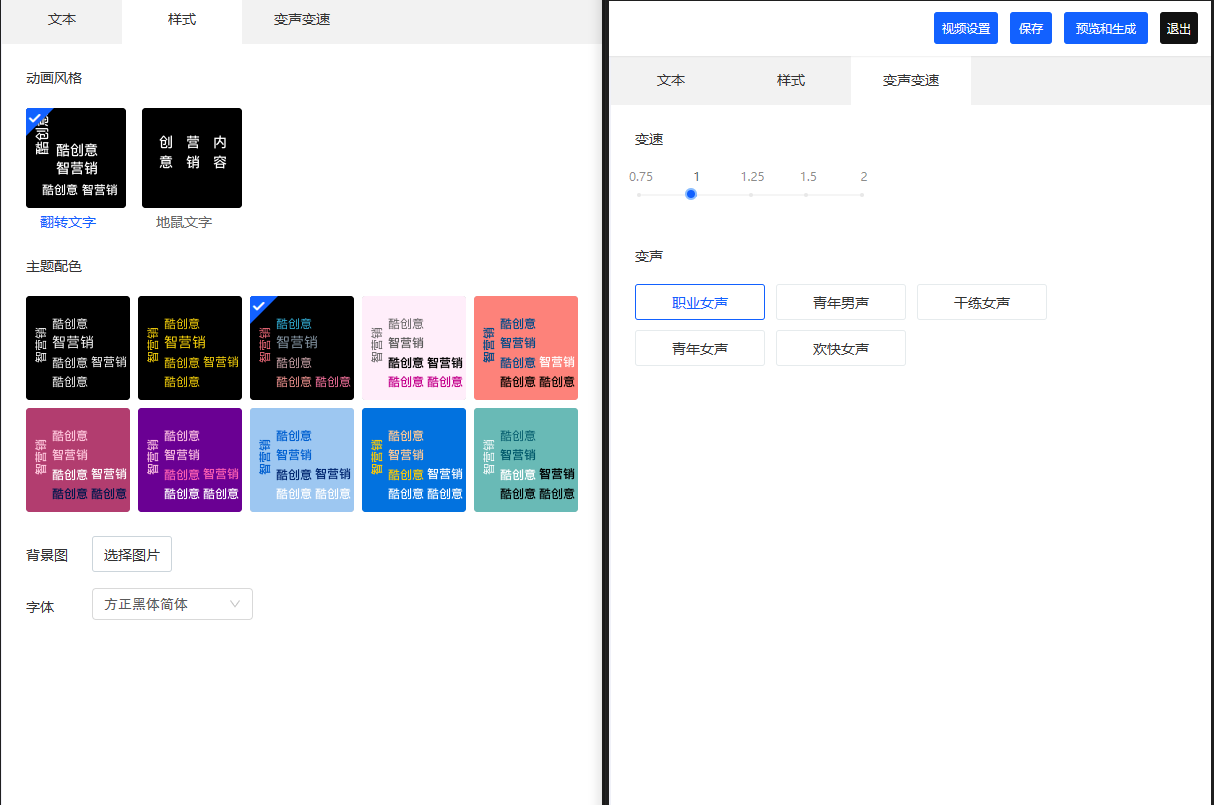Click the 地鼠文字 label
This screenshot has height=805, width=1214.
184,222
